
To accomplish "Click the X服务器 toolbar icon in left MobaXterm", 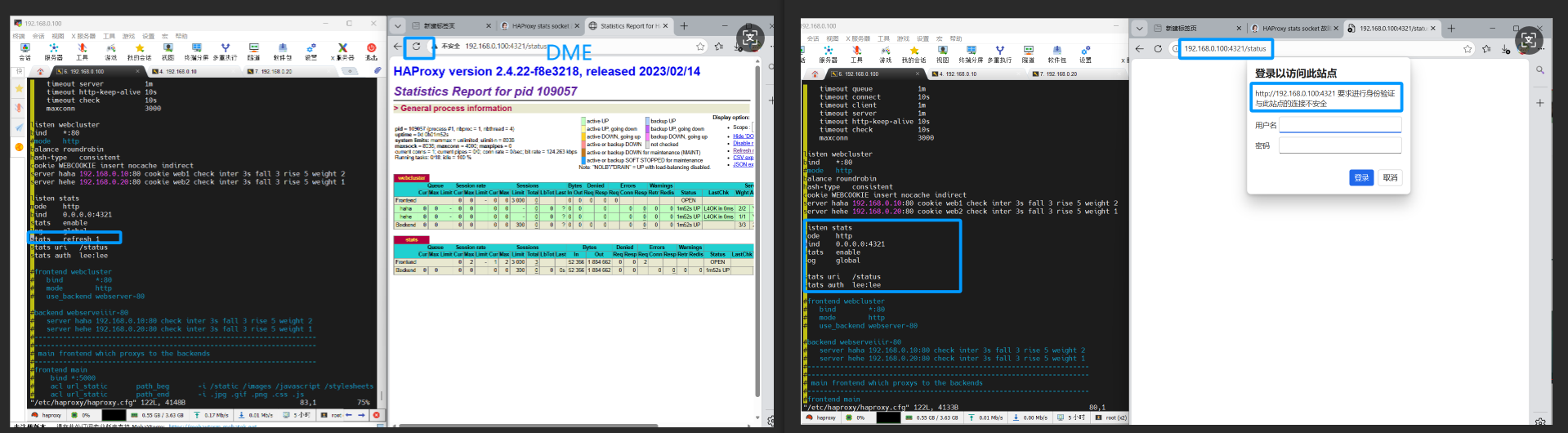I will pos(342,52).
